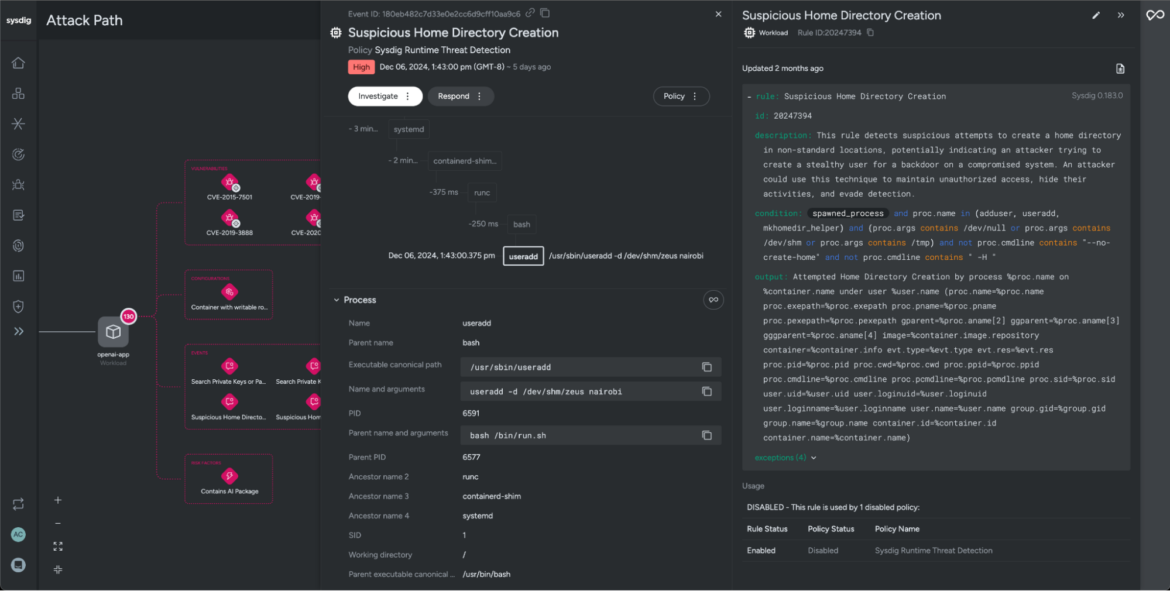Image resolution: width=1170 pixels, height=591 pixels.
Task: Click the document icon beside Updated 2 months ago
Action: [x=1120, y=69]
